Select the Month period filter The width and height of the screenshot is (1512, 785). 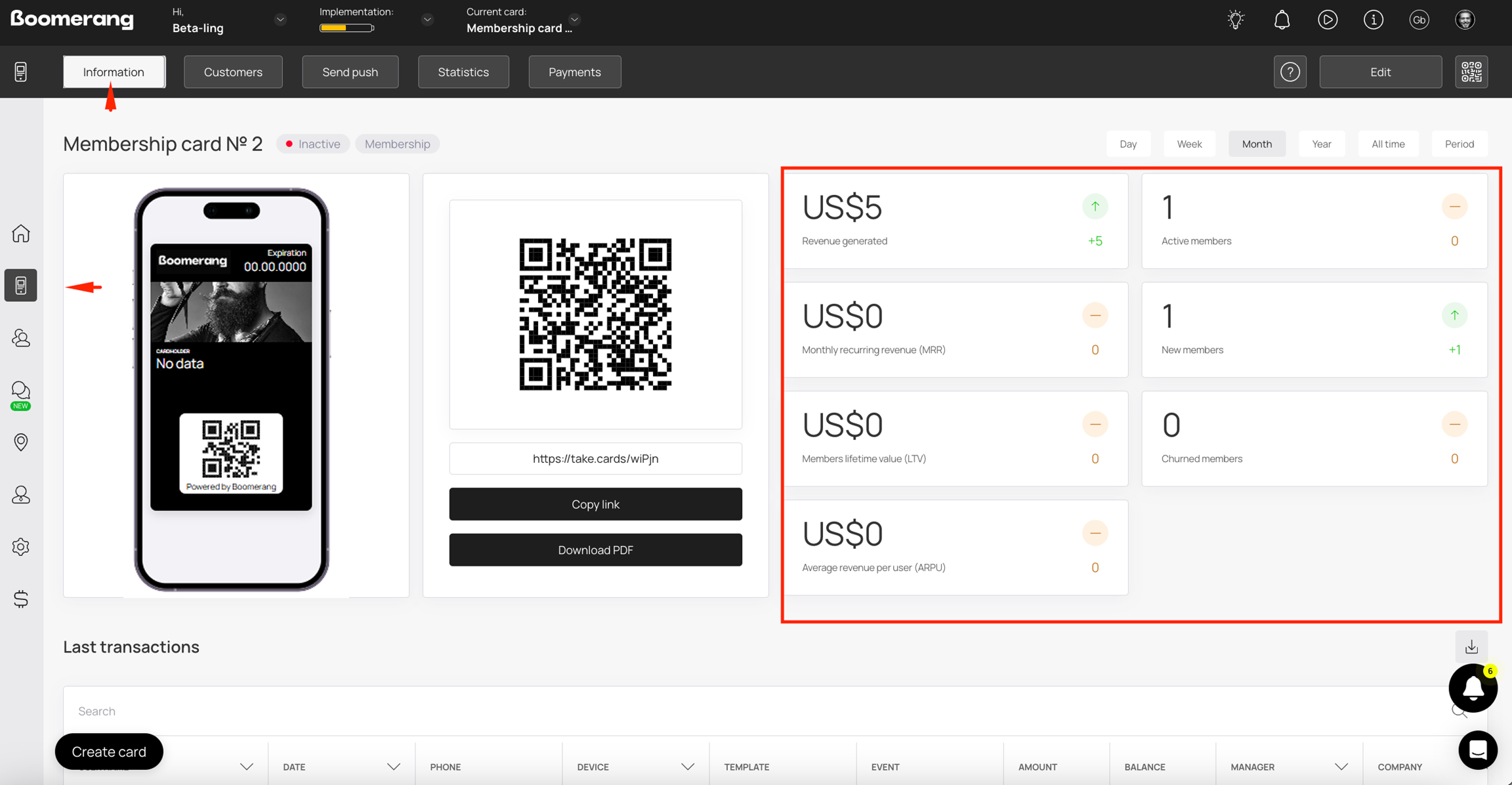[x=1257, y=144]
